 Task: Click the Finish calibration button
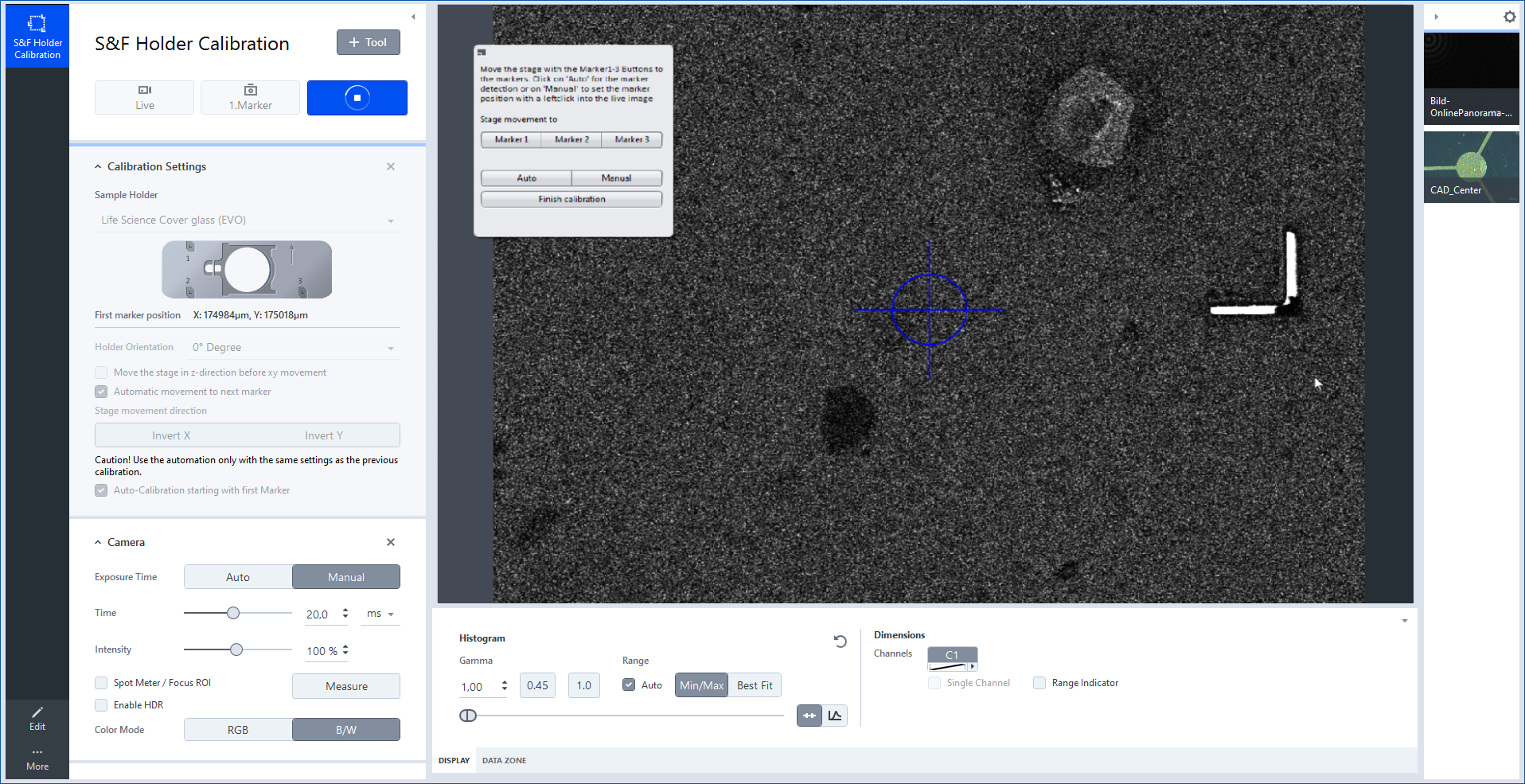(571, 198)
